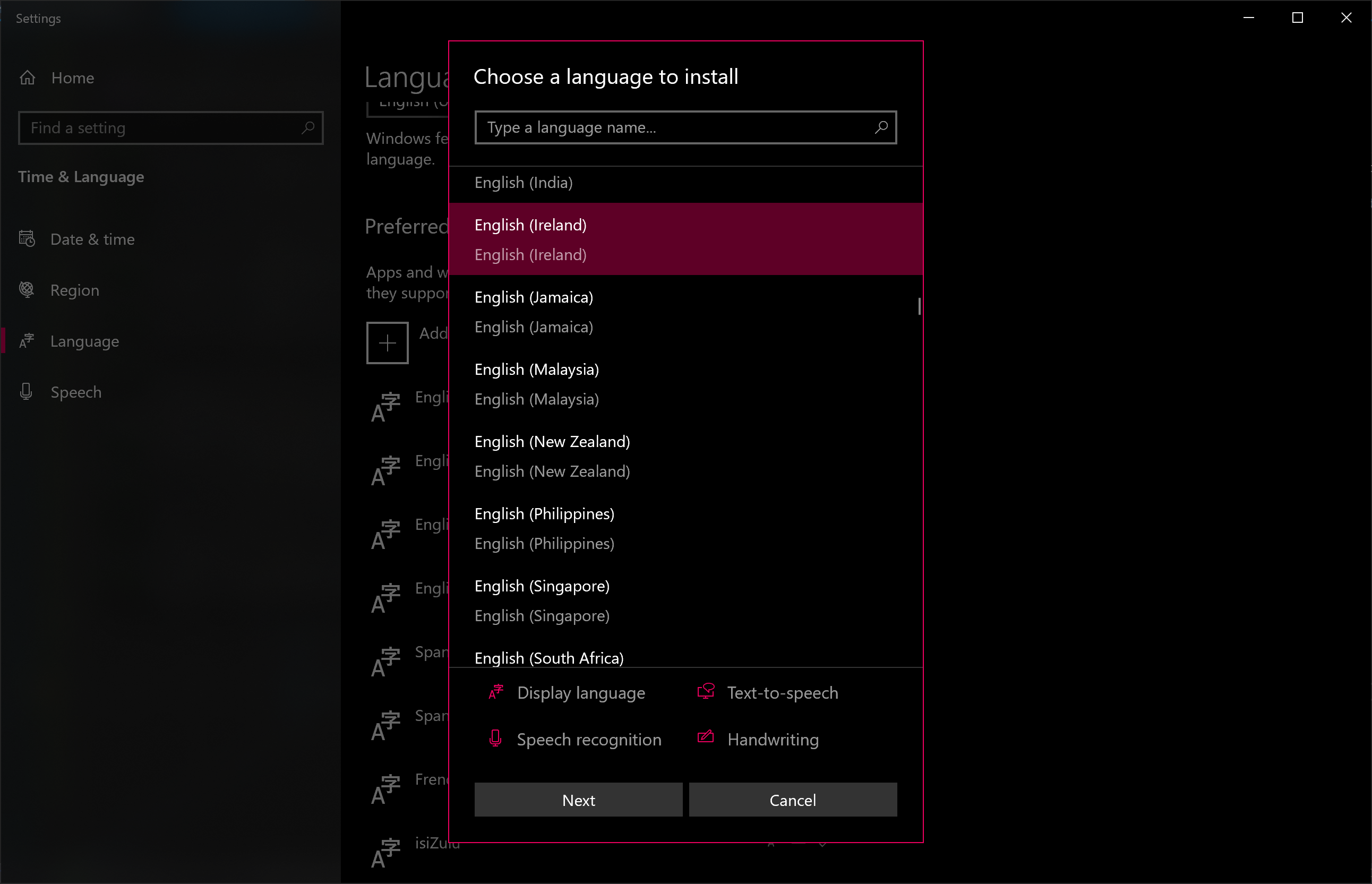Click the Display language icon
Viewport: 1372px width, 884px height.
click(x=495, y=692)
